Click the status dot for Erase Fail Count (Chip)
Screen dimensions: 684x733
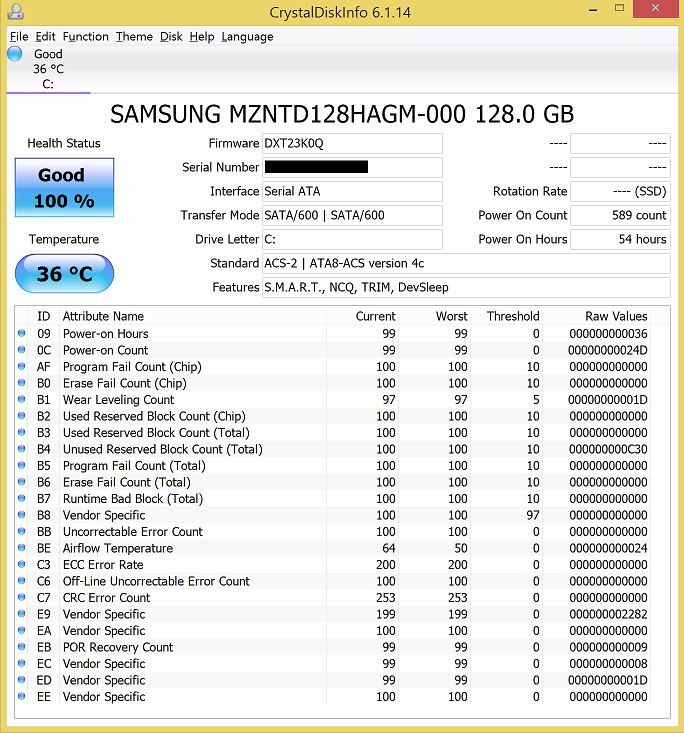[22, 383]
